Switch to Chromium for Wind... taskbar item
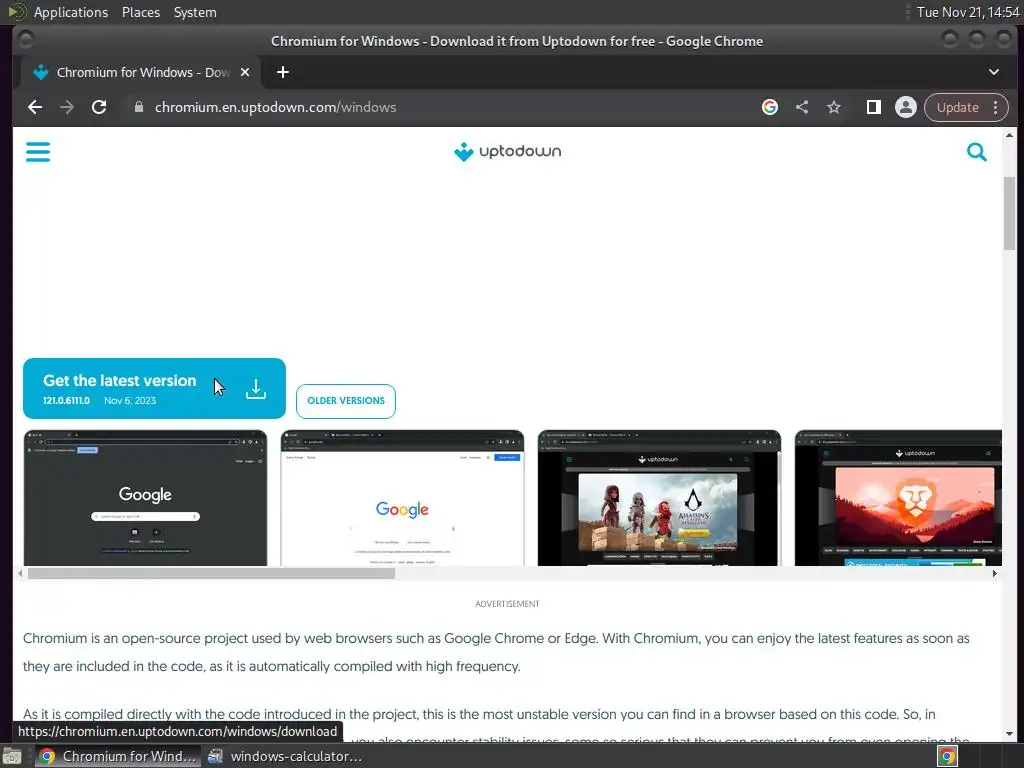 [118, 756]
